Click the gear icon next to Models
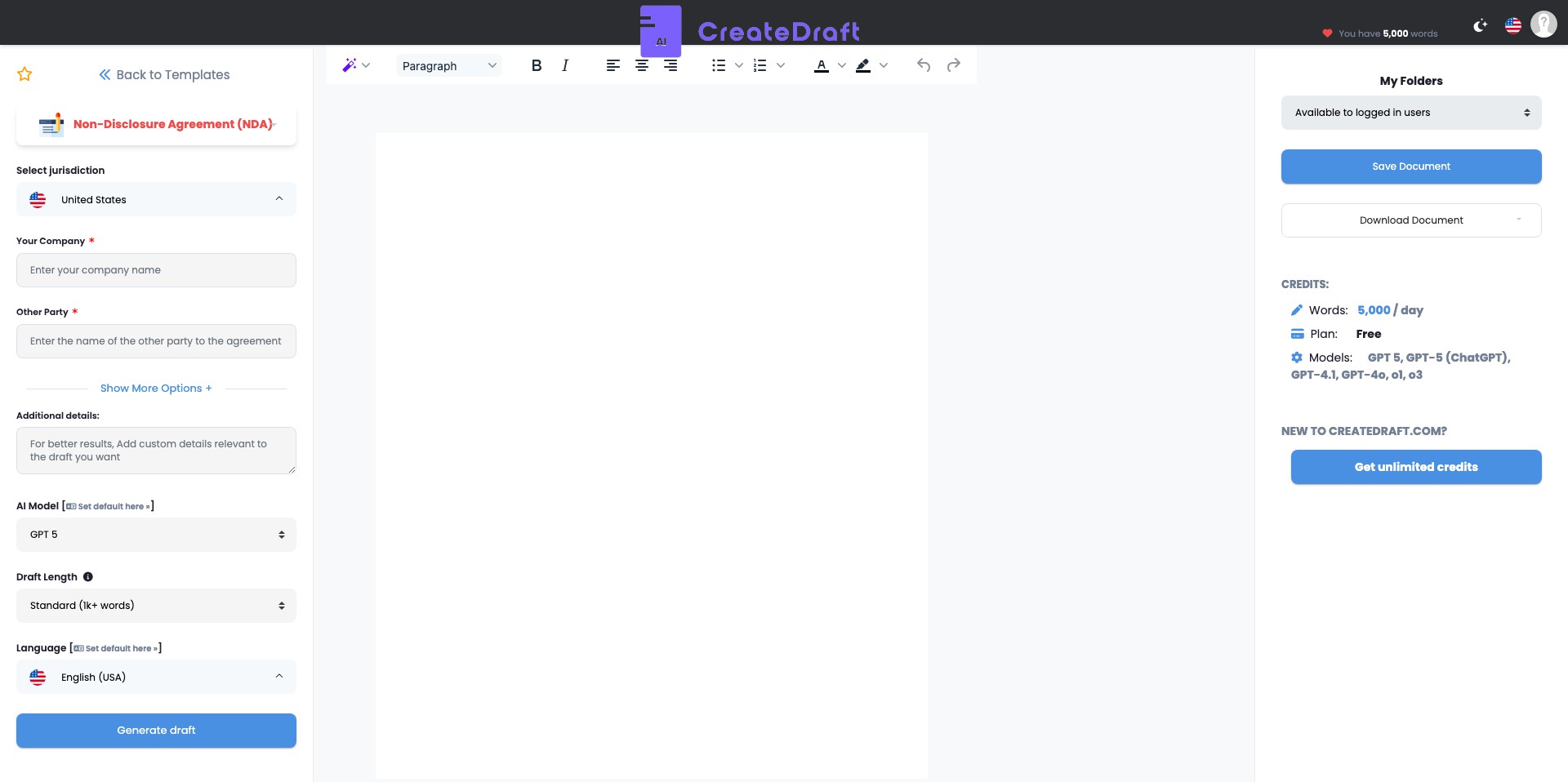 [x=1297, y=358]
